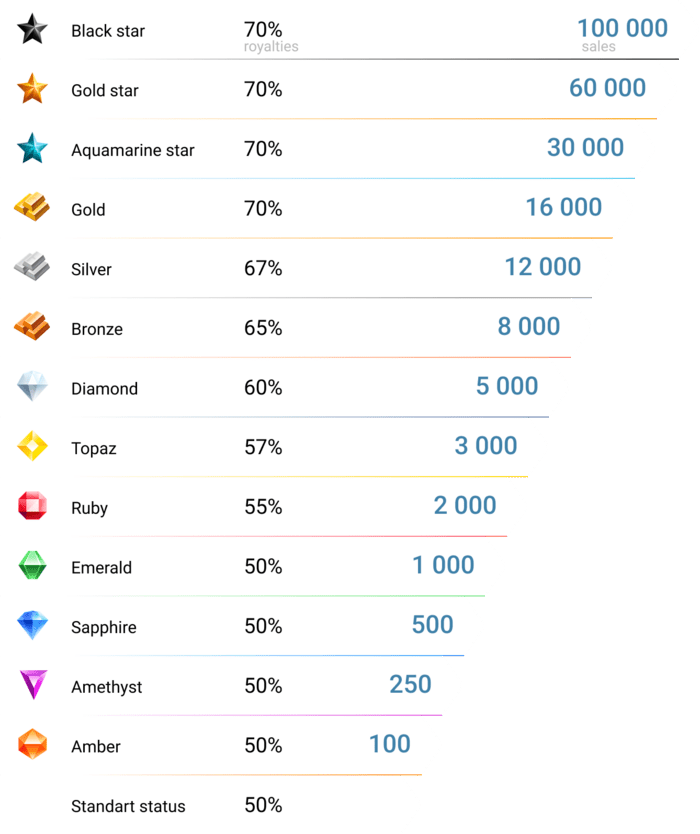Select the green Emerald gem icon
Screen dimensions: 700x834
point(32,566)
